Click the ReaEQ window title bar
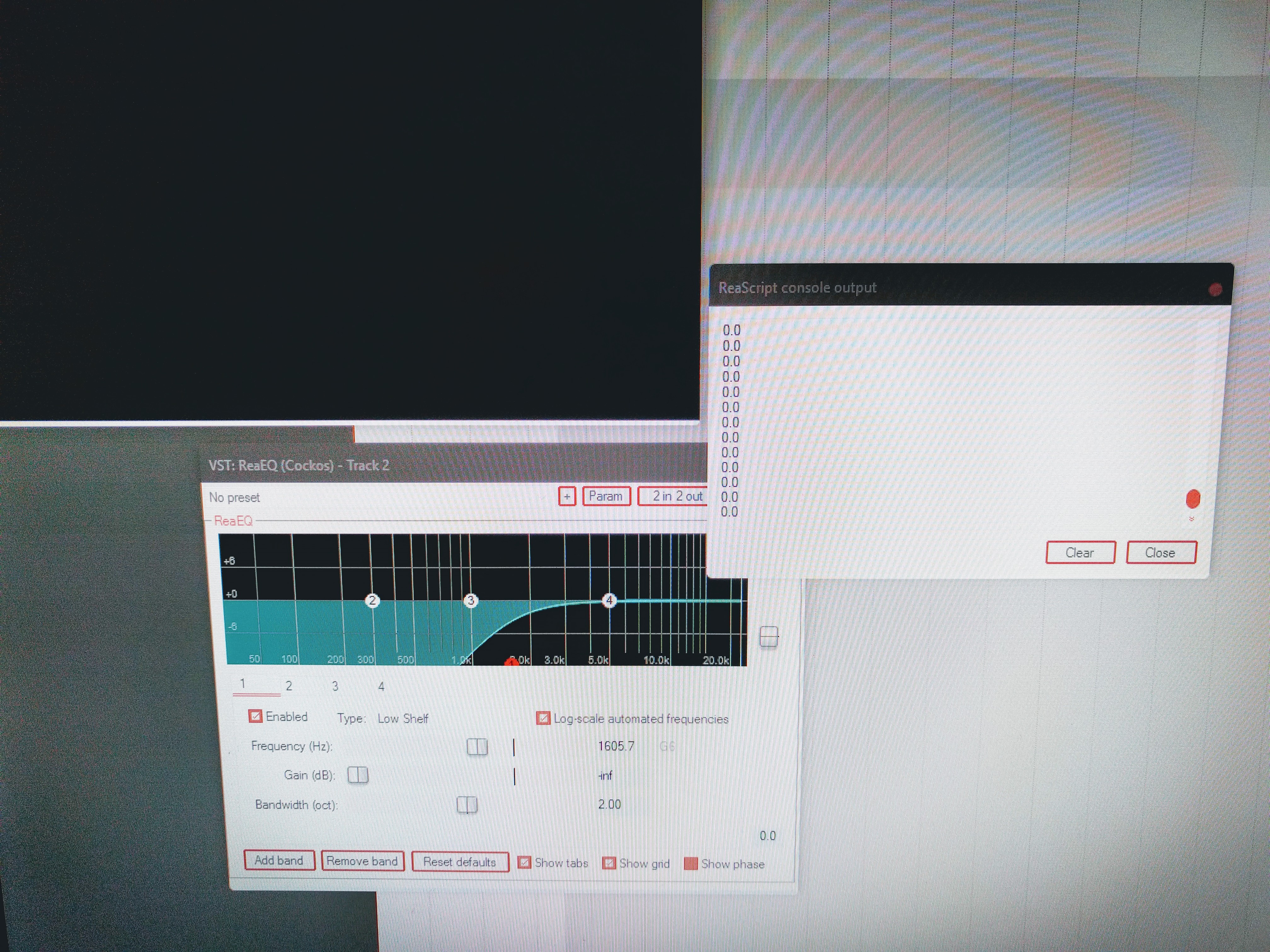This screenshot has height=952, width=1270. click(x=454, y=465)
